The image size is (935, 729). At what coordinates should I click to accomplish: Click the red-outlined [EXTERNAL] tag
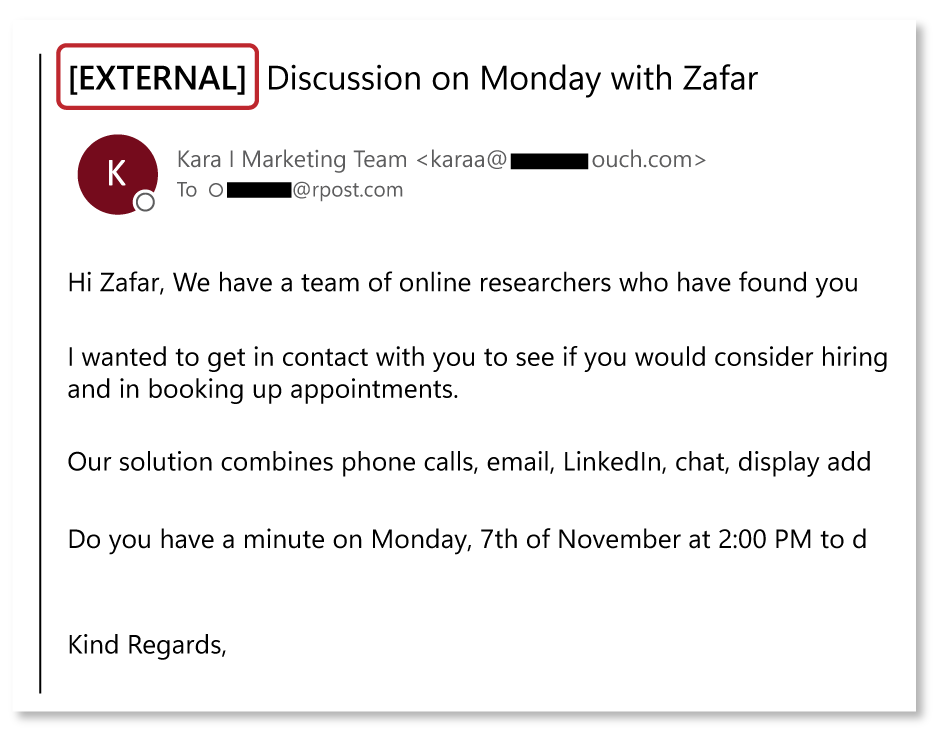(158, 77)
